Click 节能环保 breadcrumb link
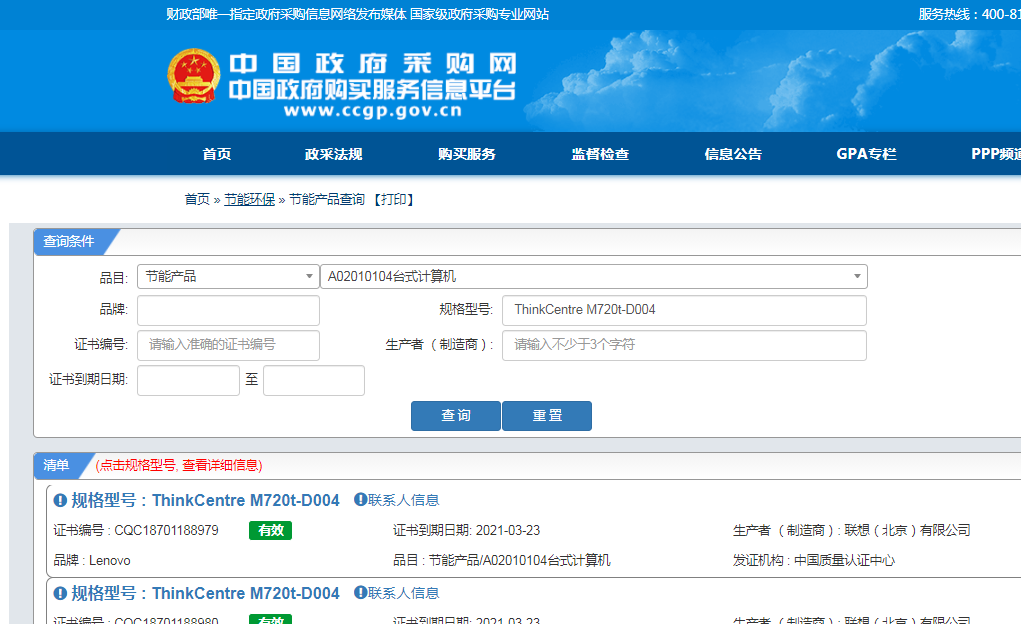Viewport: 1021px width, 624px height. pyautogui.click(x=249, y=199)
